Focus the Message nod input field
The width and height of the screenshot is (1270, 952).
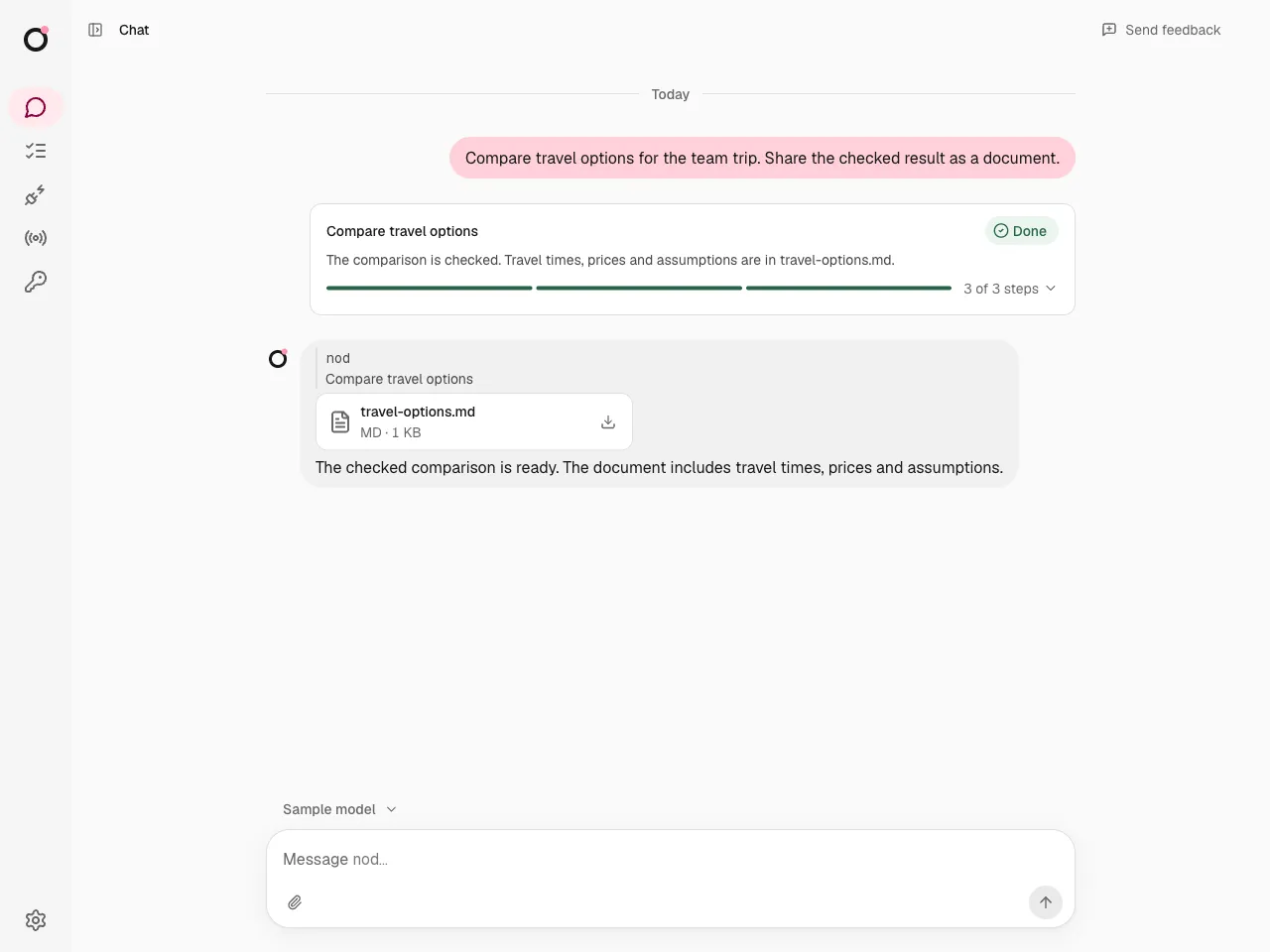(x=671, y=859)
